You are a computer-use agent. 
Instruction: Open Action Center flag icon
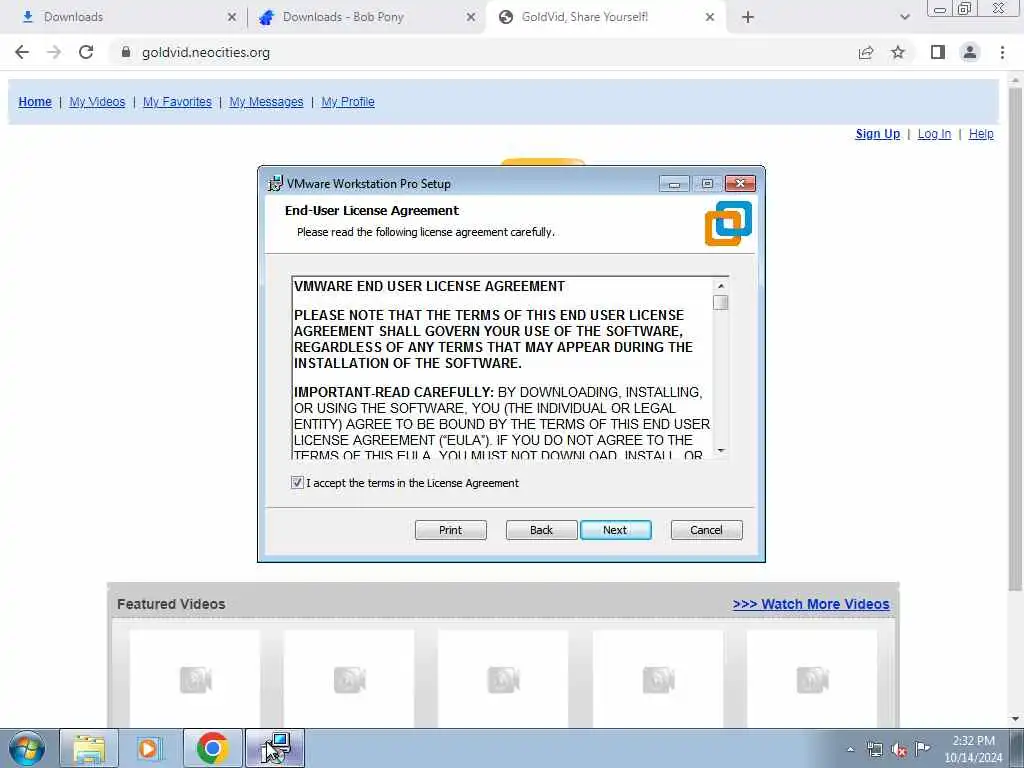922,748
